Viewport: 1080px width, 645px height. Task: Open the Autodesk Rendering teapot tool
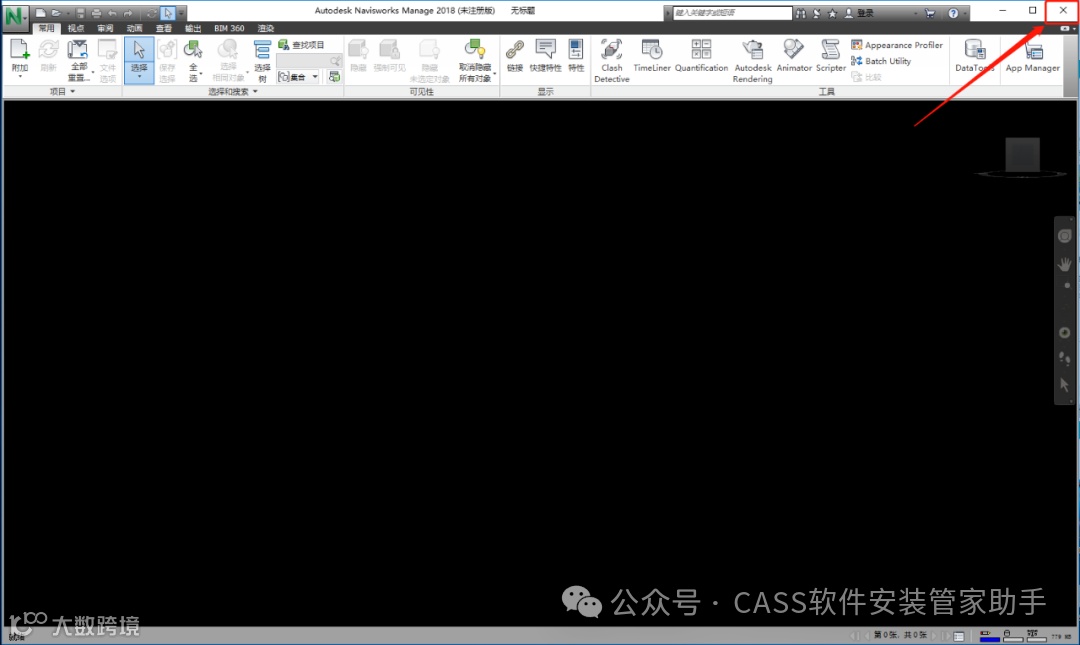(x=753, y=61)
